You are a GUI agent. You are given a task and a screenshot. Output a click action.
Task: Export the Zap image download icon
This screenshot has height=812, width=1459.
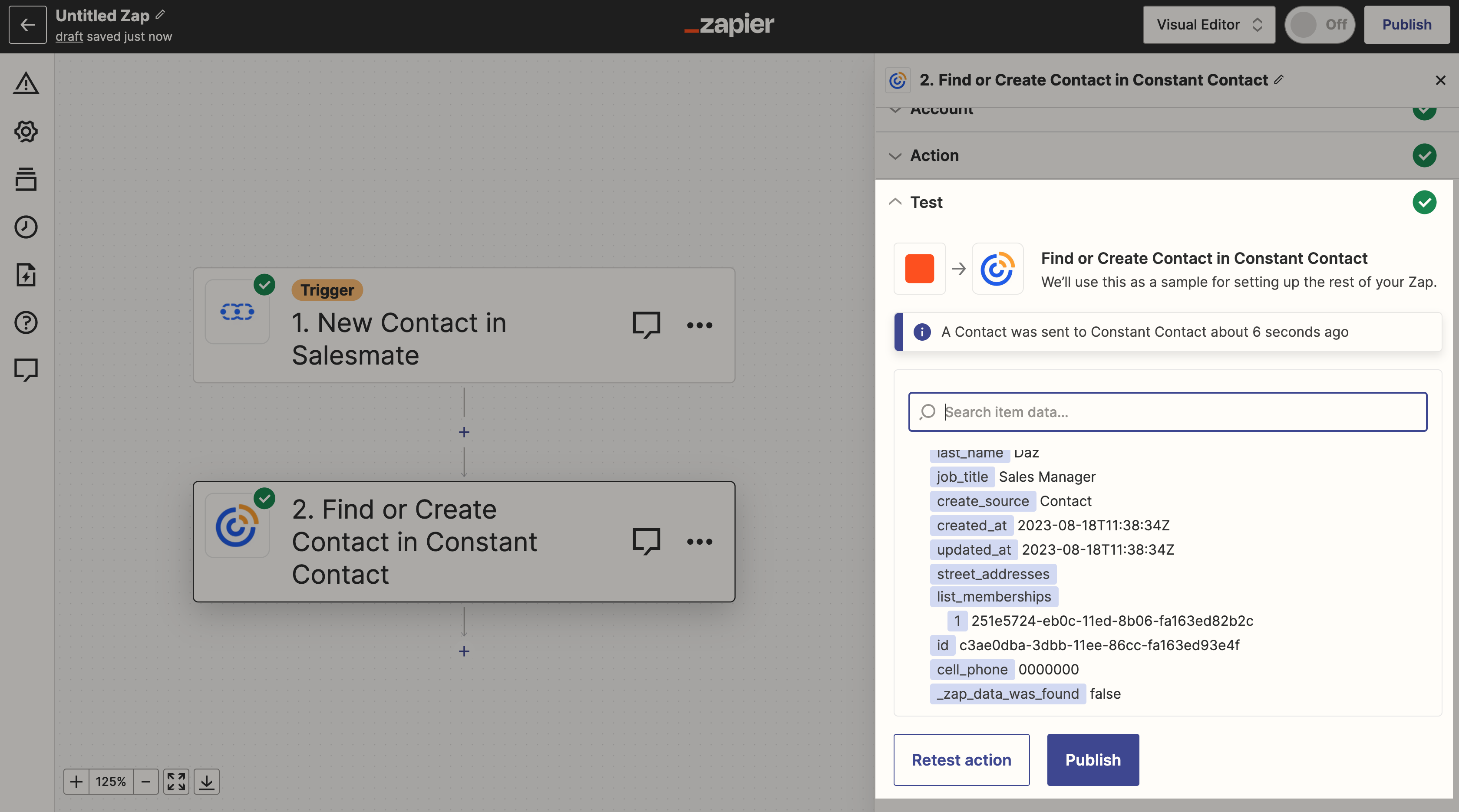pos(207,782)
